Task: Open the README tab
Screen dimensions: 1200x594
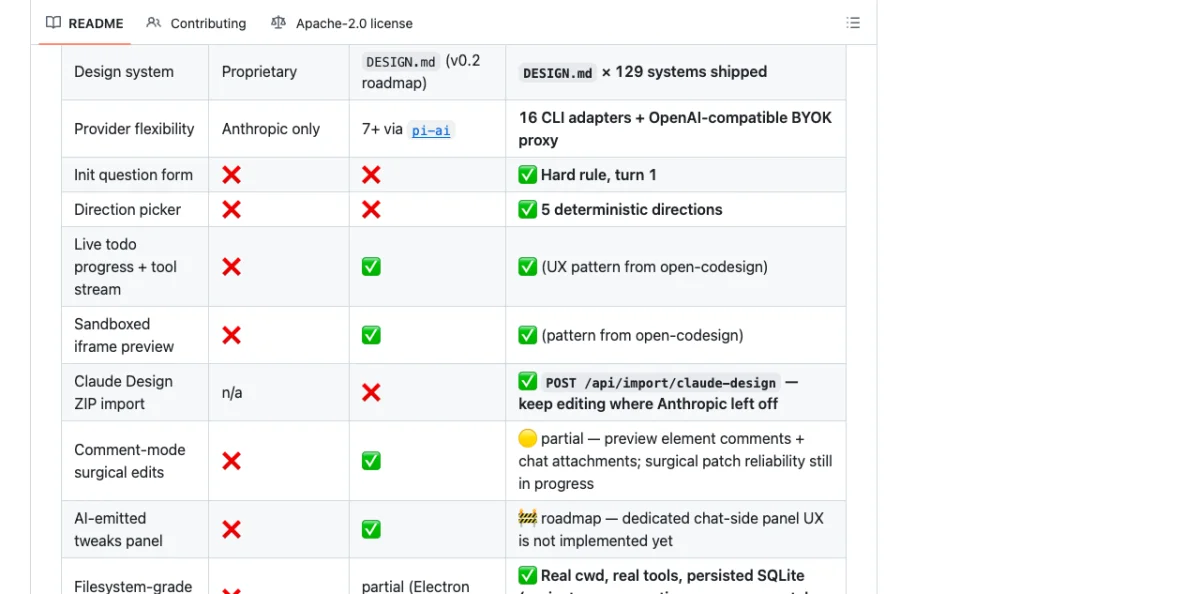Action: (85, 23)
